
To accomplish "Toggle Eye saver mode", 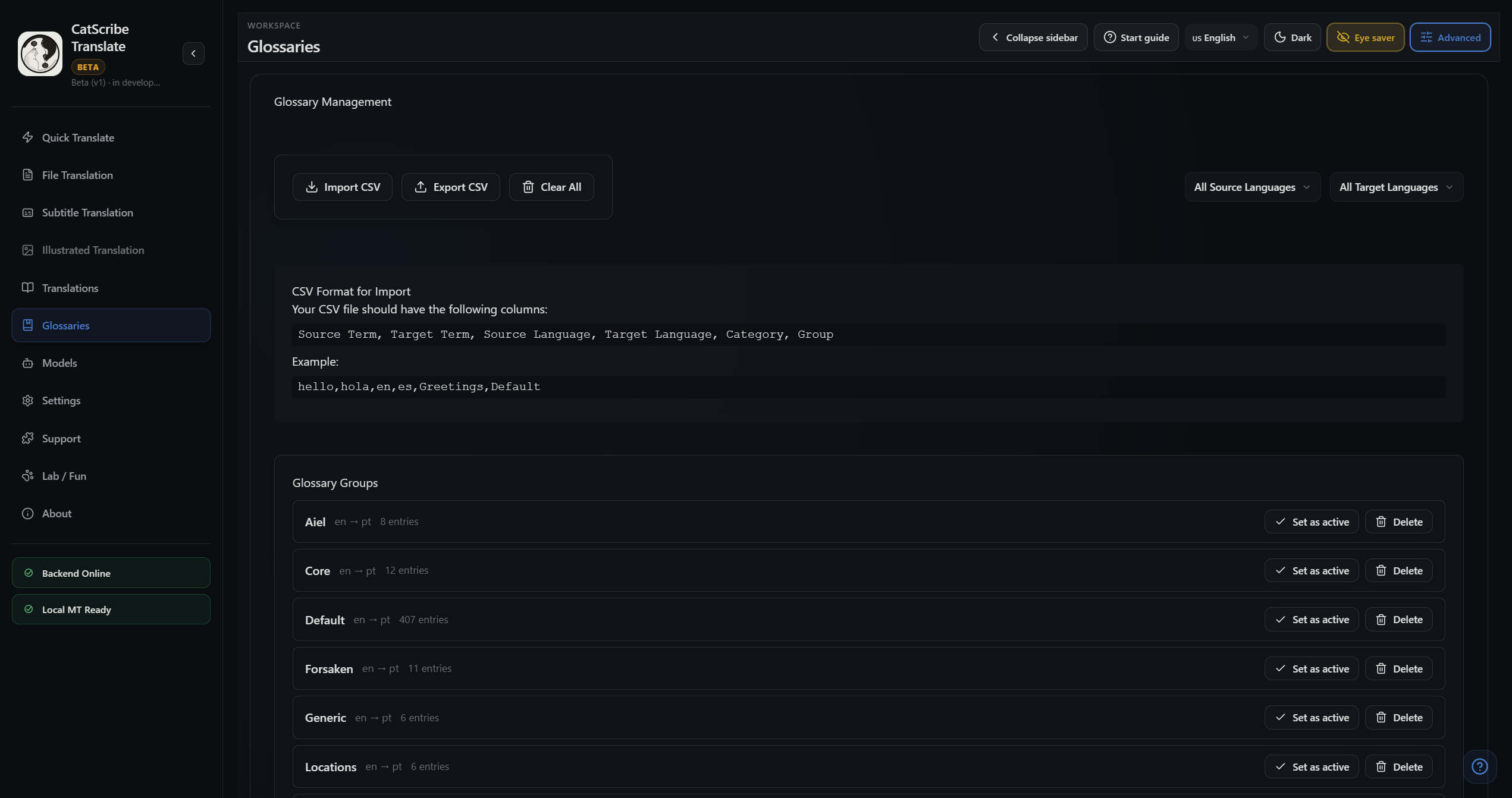I will coord(1365,37).
